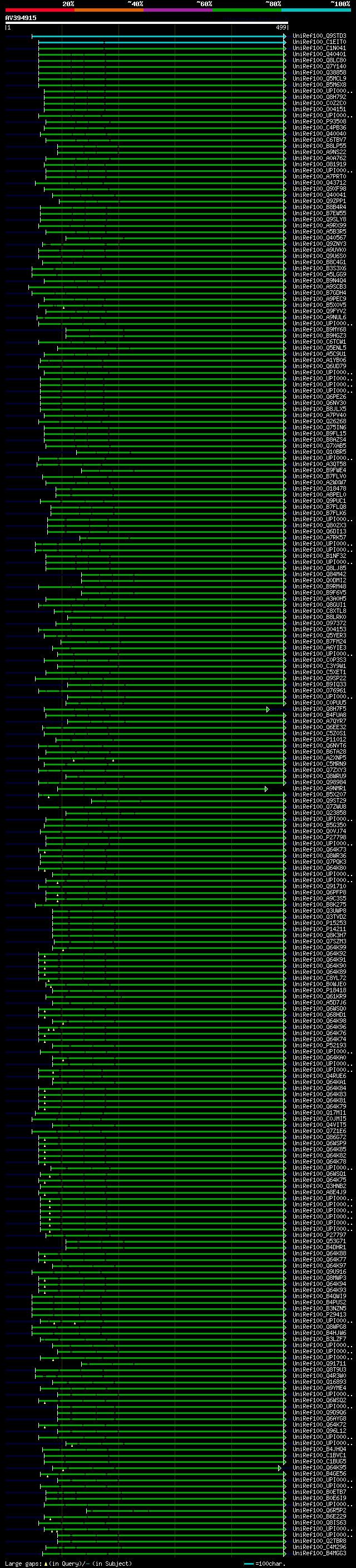Open hit UniRef100_Q9ZNY3
The height and width of the screenshot is (1568, 356).
pyautogui.click(x=319, y=244)
